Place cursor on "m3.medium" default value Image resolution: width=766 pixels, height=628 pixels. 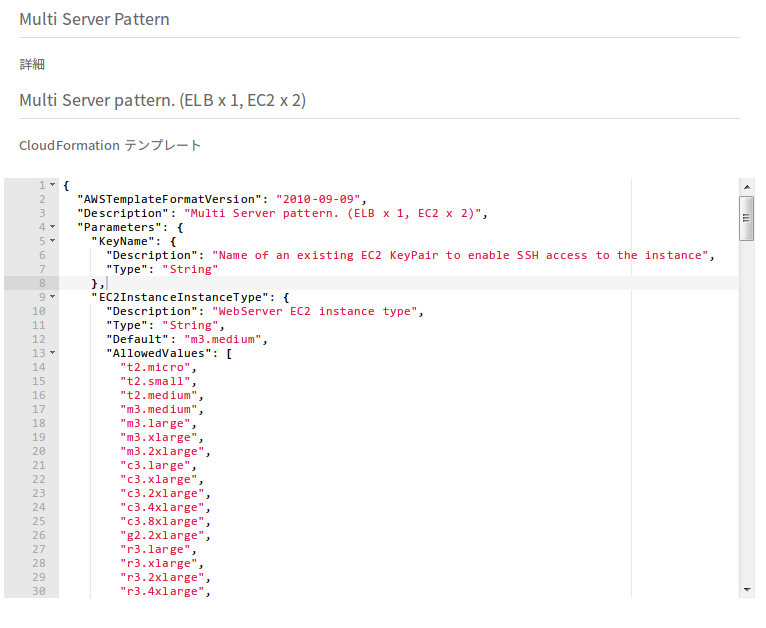223,339
